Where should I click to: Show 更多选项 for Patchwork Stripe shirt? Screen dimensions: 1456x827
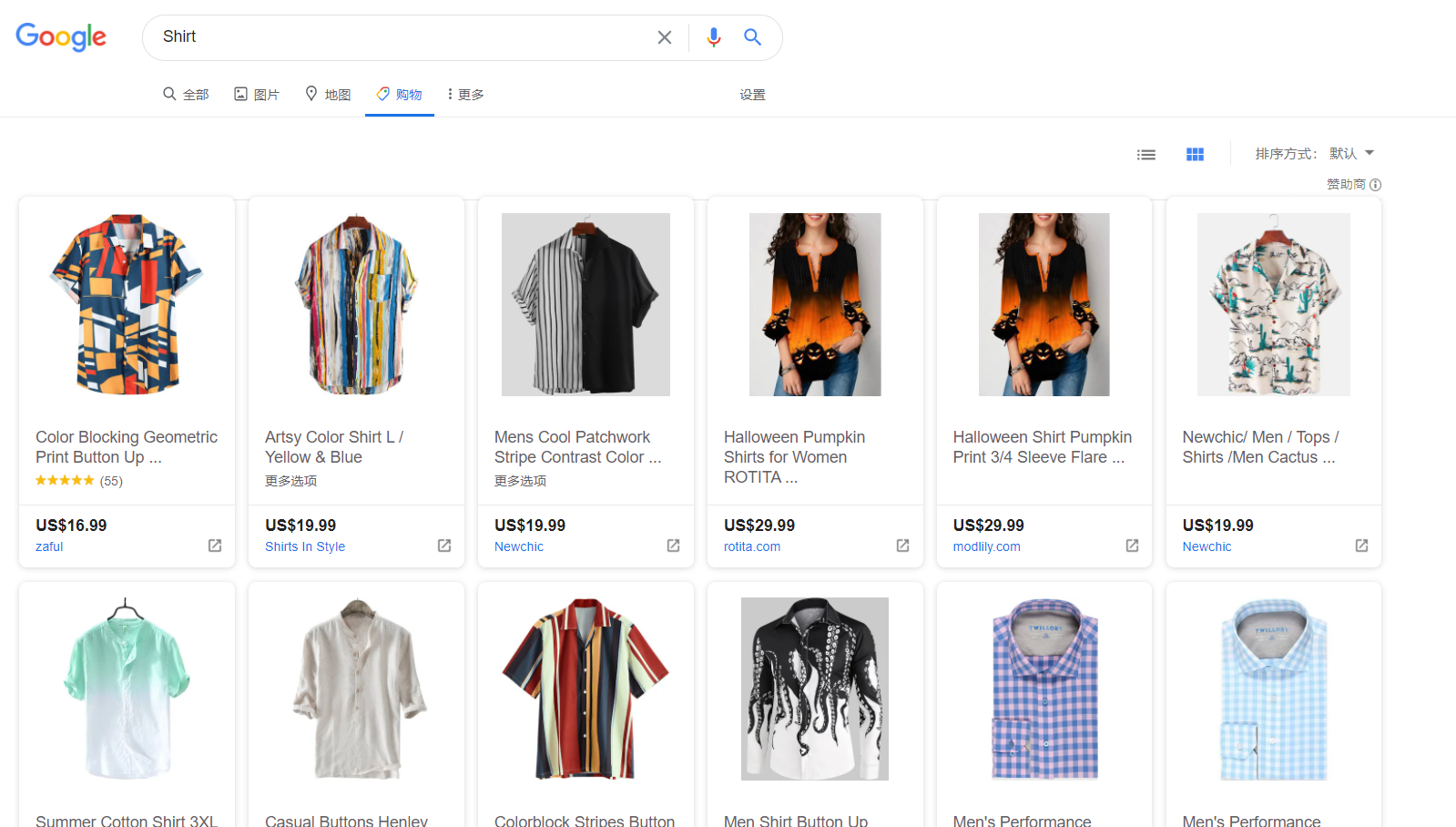point(521,481)
